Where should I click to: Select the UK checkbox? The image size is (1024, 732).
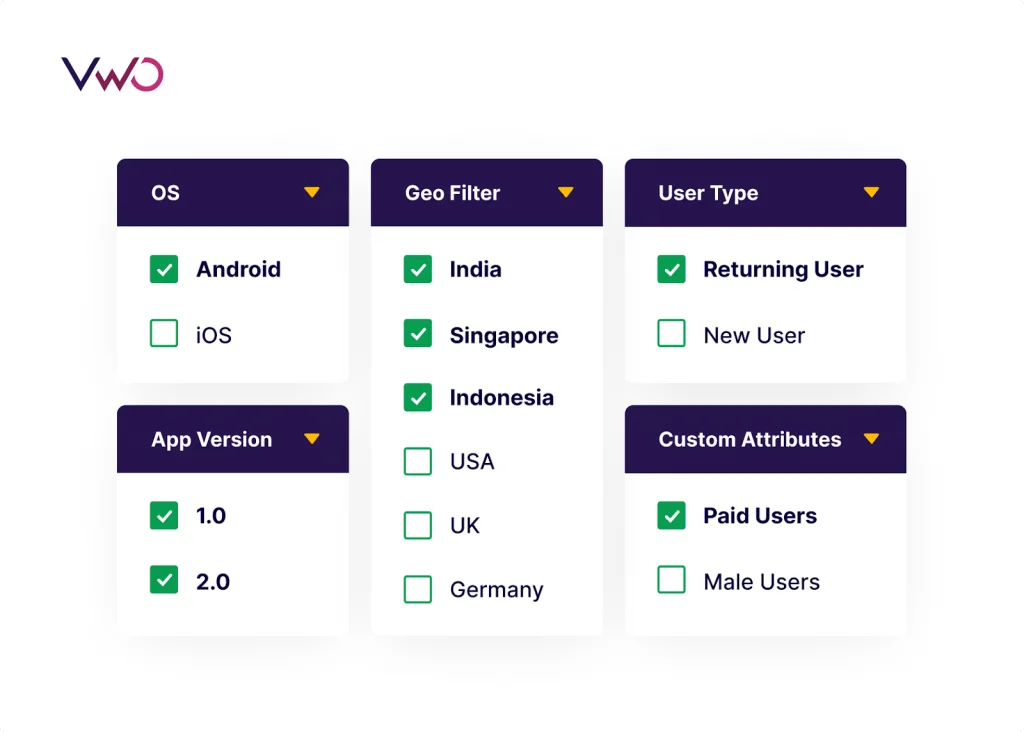click(x=418, y=525)
